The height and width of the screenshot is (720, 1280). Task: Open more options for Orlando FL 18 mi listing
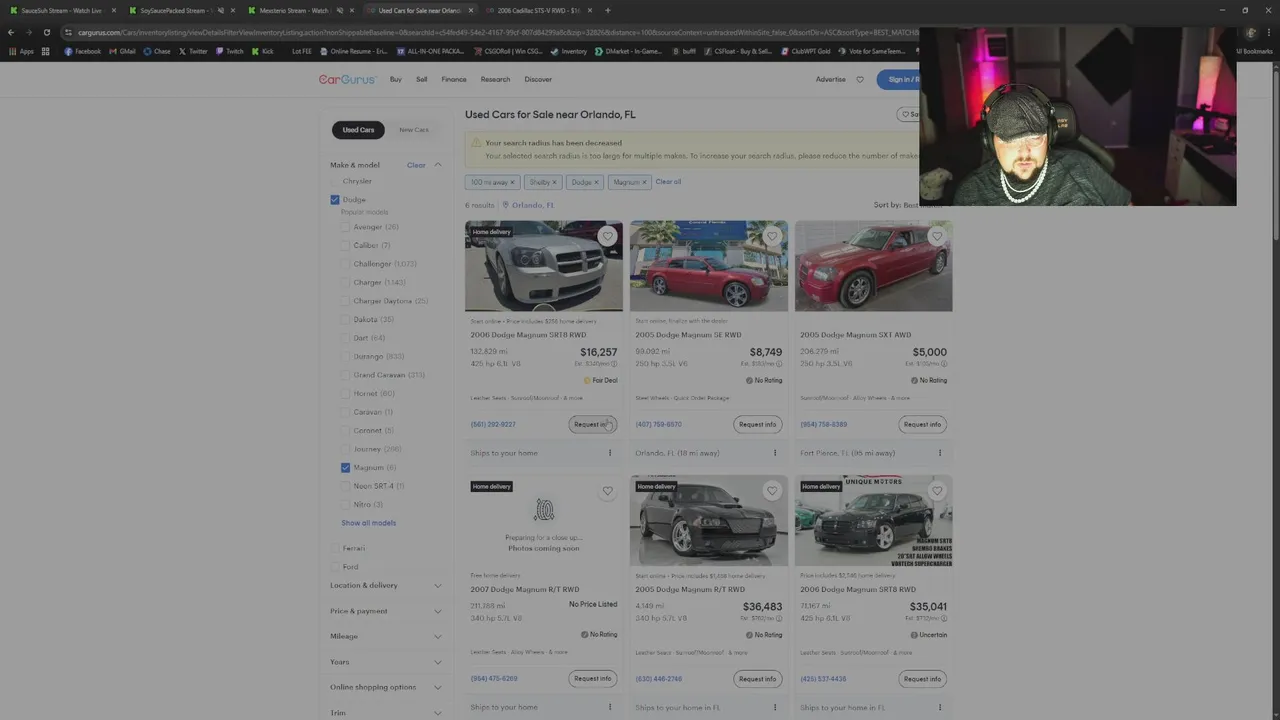coord(775,453)
